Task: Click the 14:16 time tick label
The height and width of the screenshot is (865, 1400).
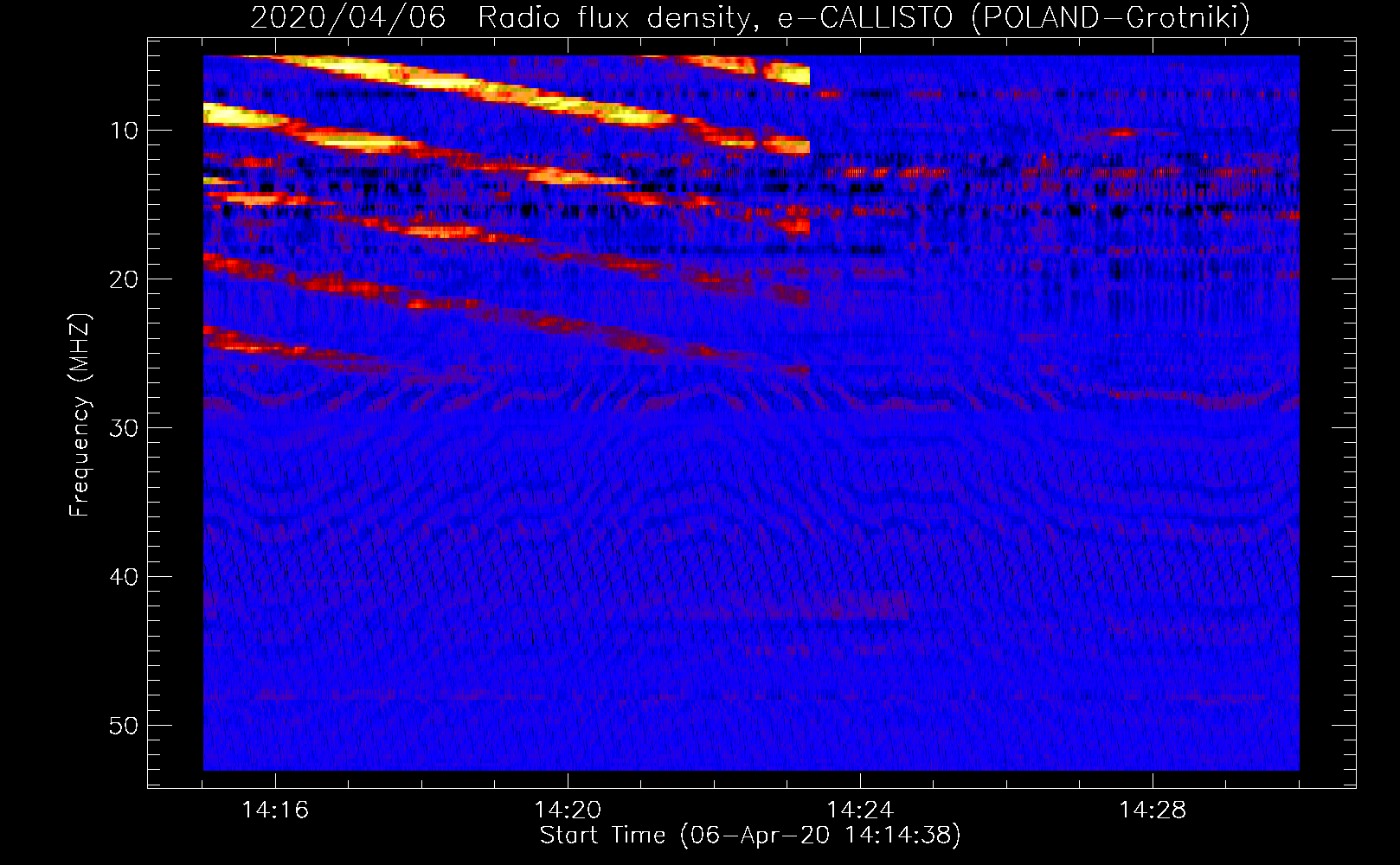Action: click(275, 811)
